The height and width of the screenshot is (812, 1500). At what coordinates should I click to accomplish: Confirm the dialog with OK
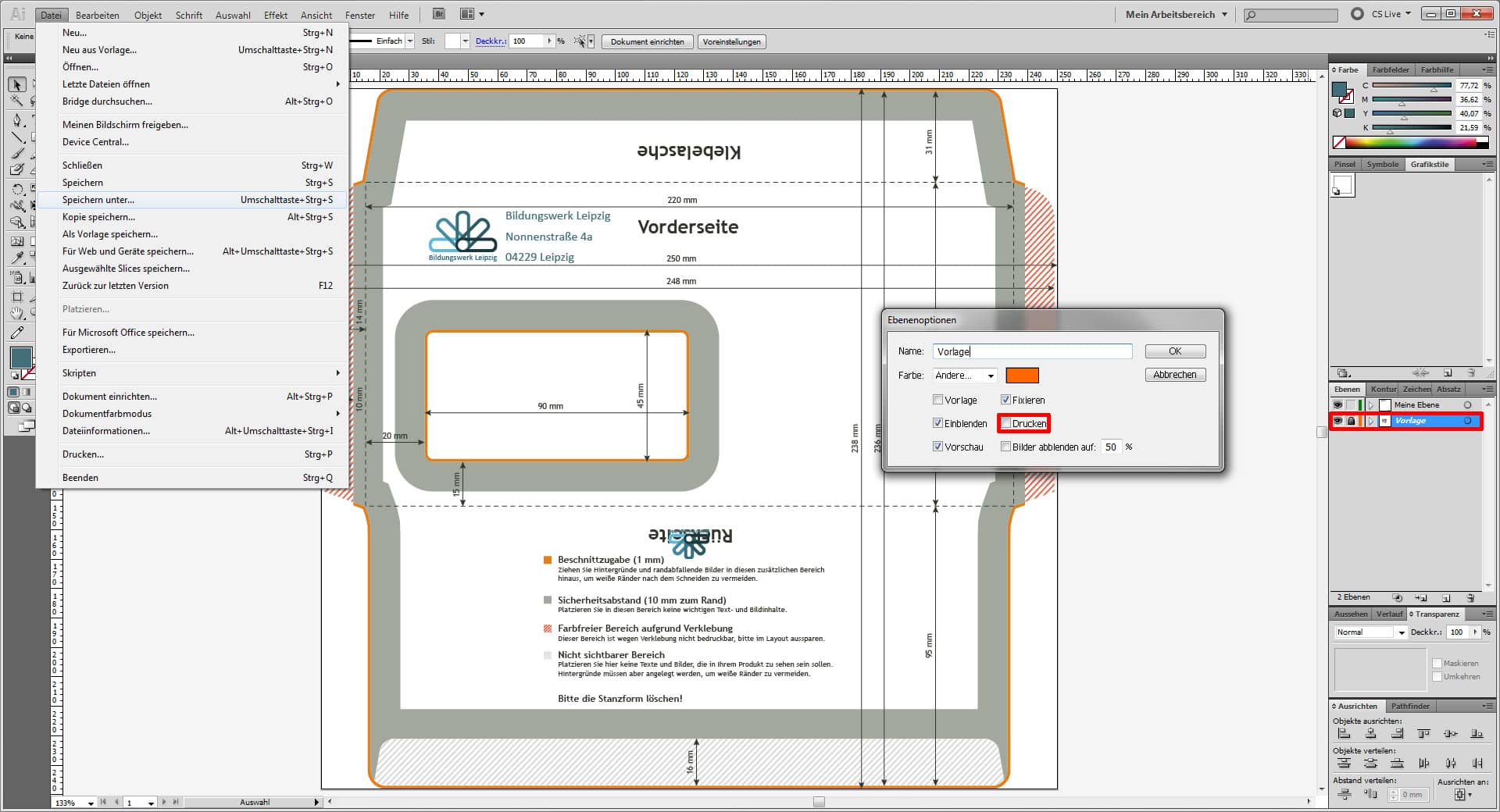pyautogui.click(x=1175, y=351)
